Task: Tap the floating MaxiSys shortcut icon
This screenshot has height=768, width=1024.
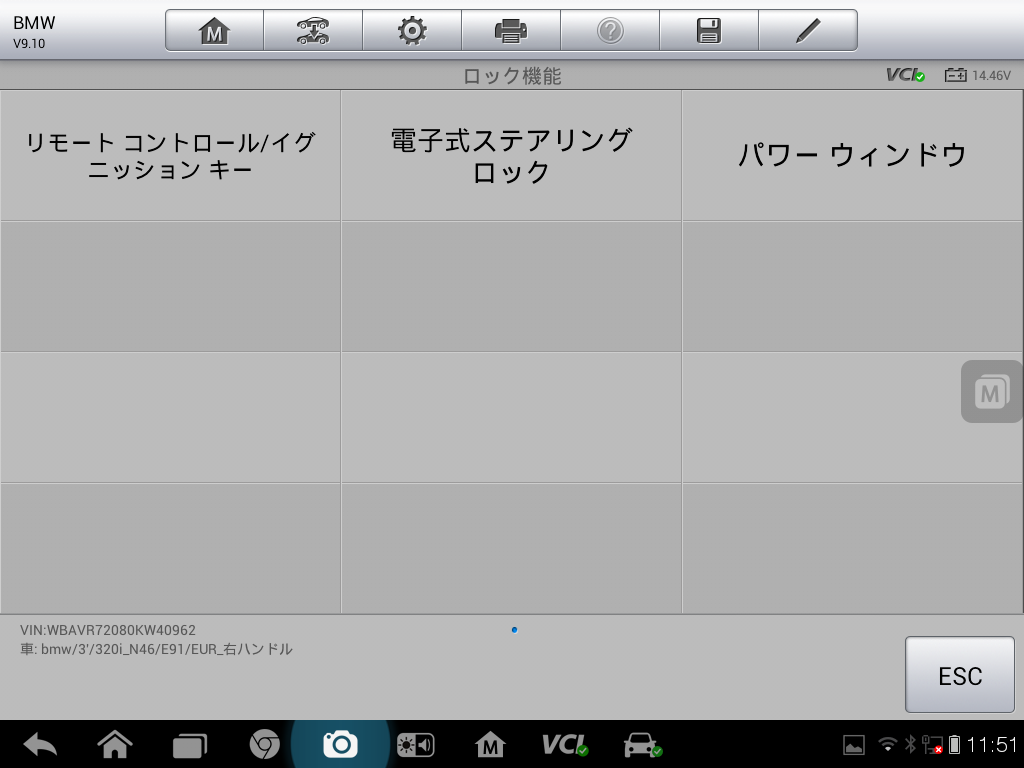Action: 989,391
